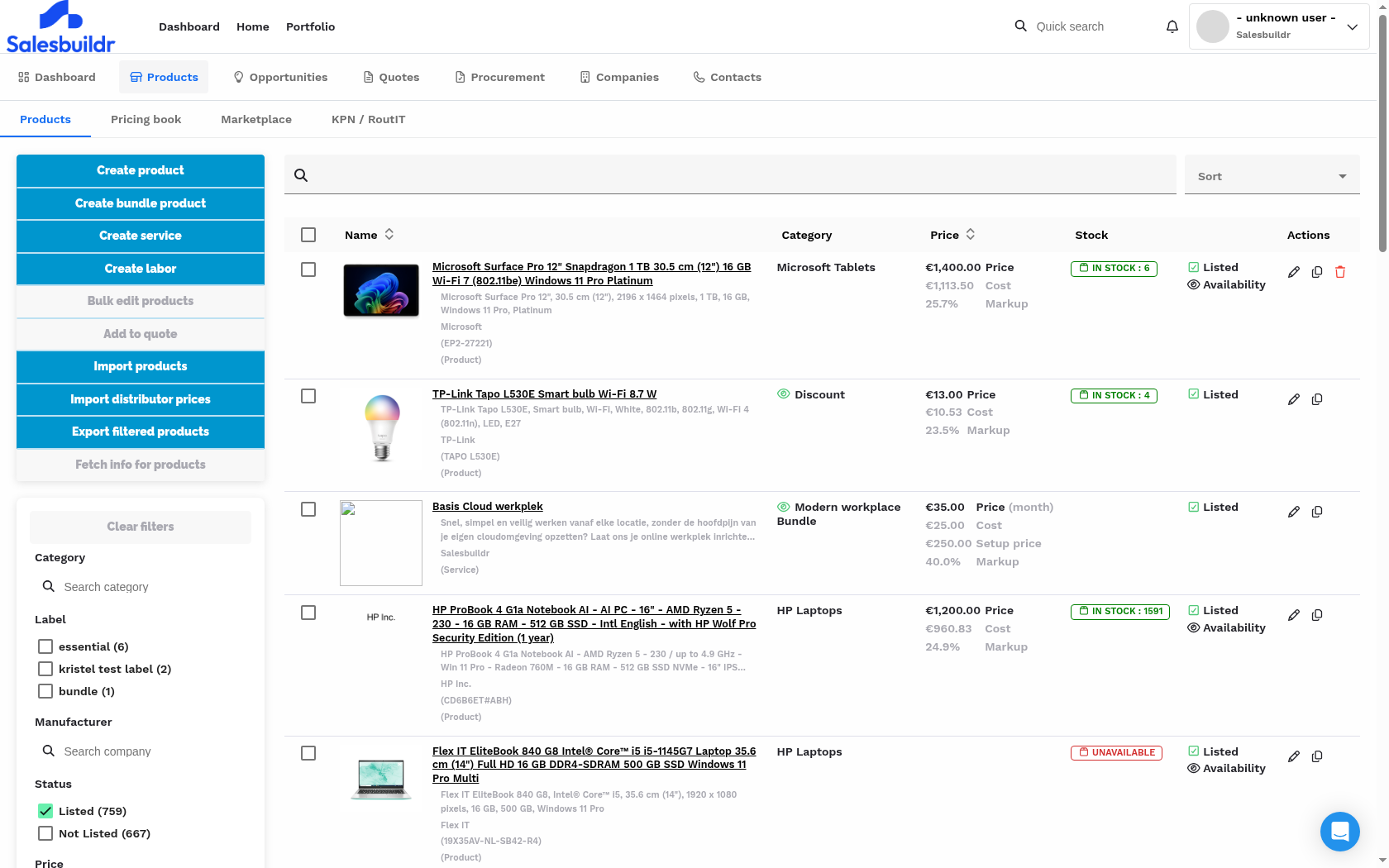Viewport: 1389px width, 868px height.
Task: Enable the kristel test label filter
Action: pos(45,669)
